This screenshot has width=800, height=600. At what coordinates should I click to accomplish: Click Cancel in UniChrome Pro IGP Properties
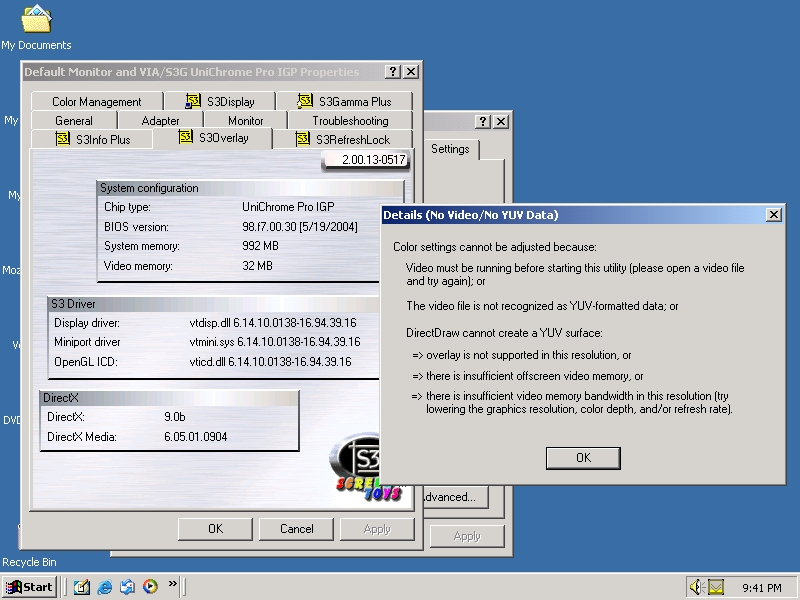point(296,529)
